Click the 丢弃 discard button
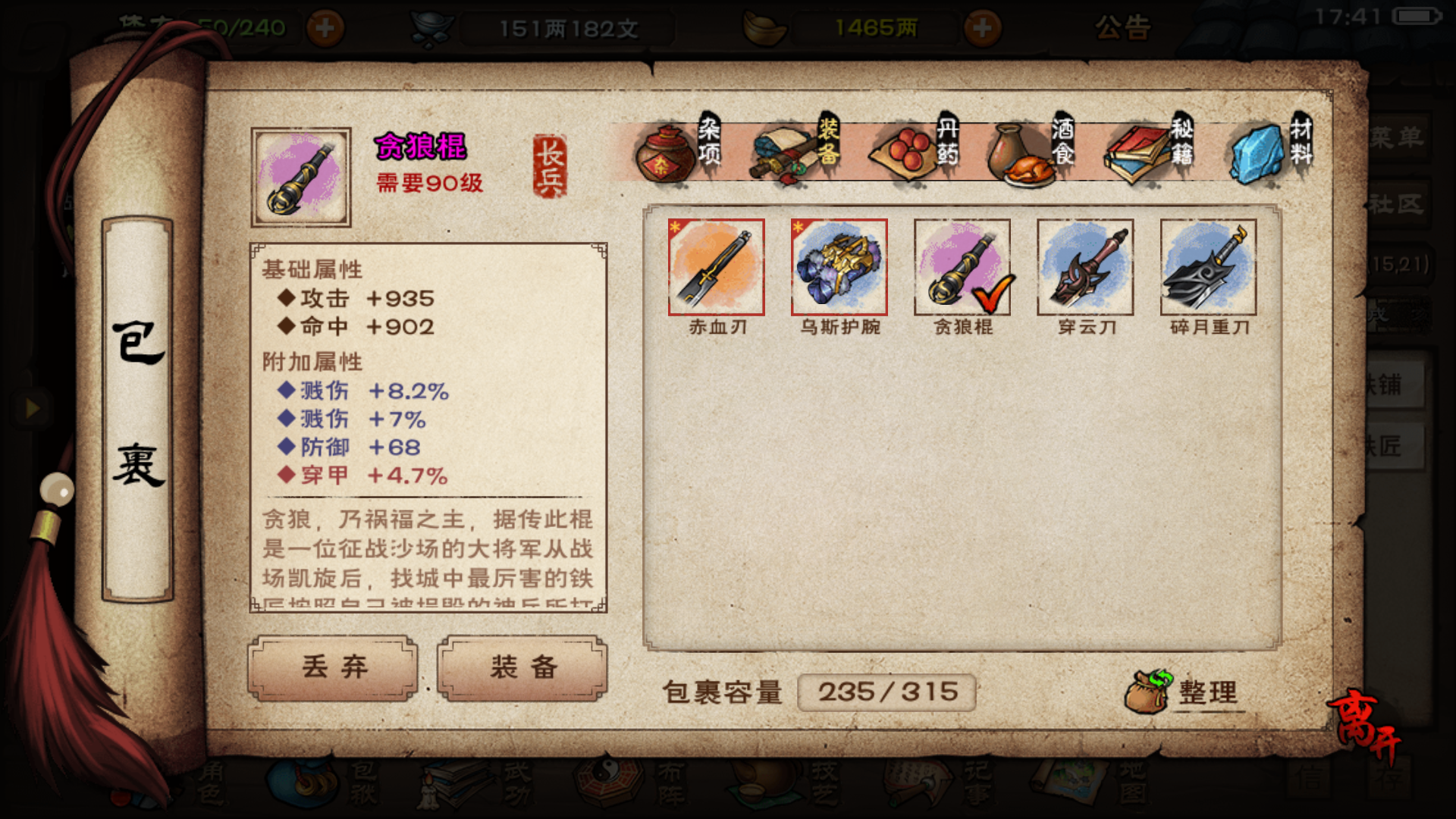Screen dimensions: 1456x819 [x=333, y=667]
